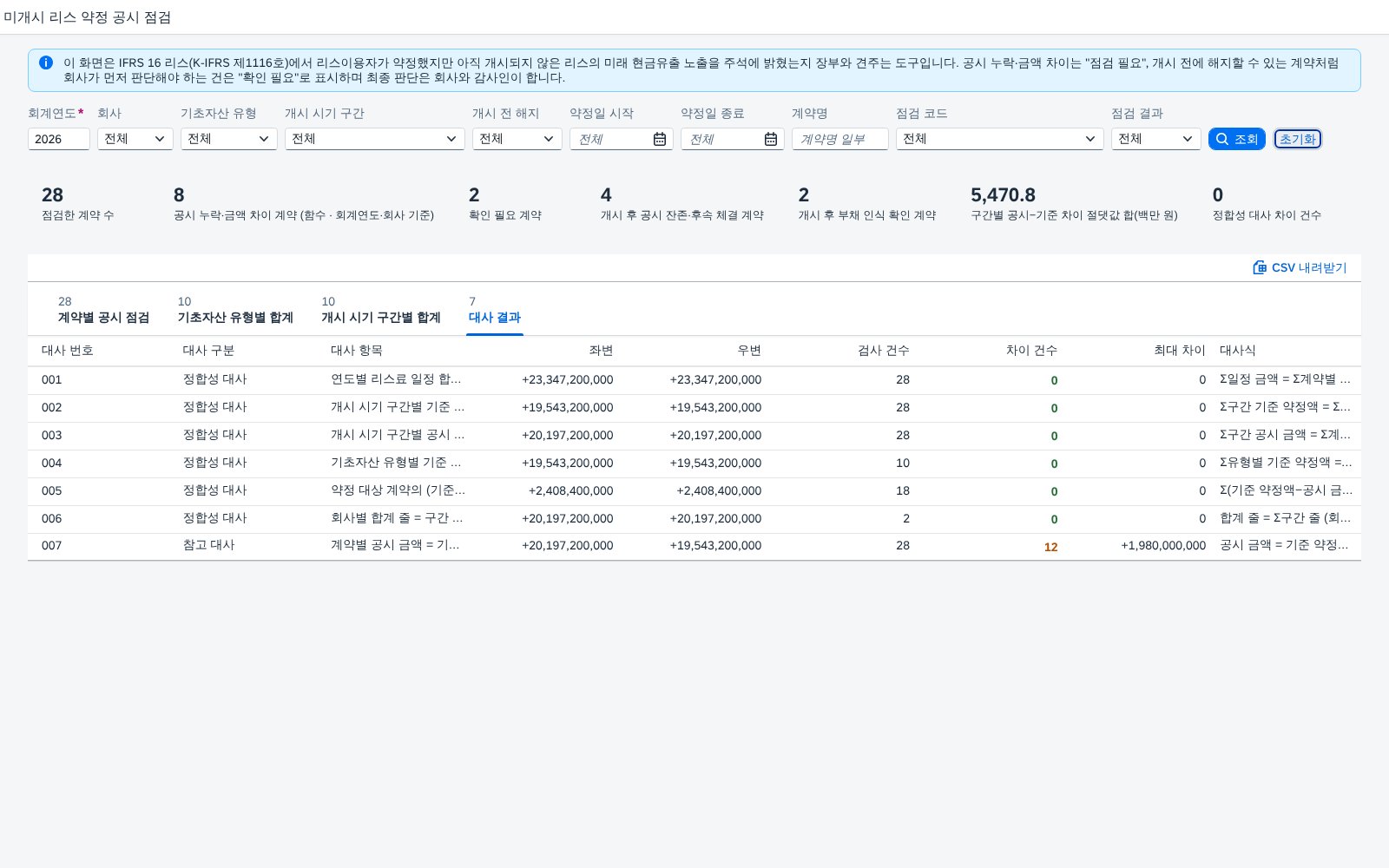Click the CSV 내려받기 download icon

[1260, 267]
